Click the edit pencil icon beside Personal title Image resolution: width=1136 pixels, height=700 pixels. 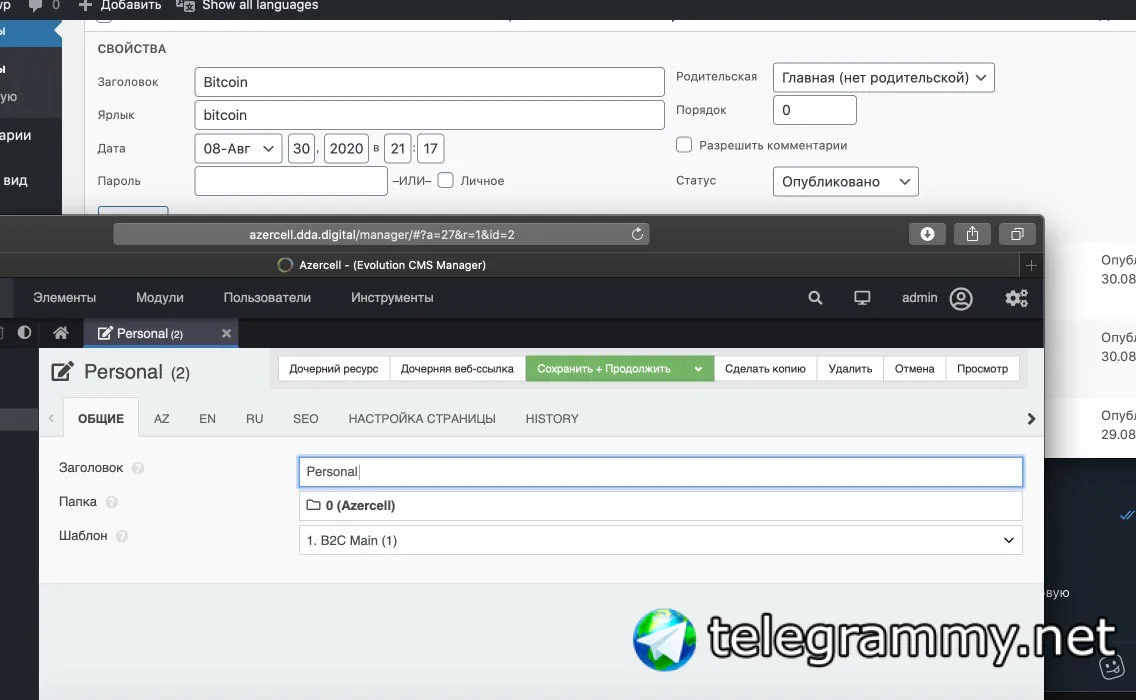(62, 372)
